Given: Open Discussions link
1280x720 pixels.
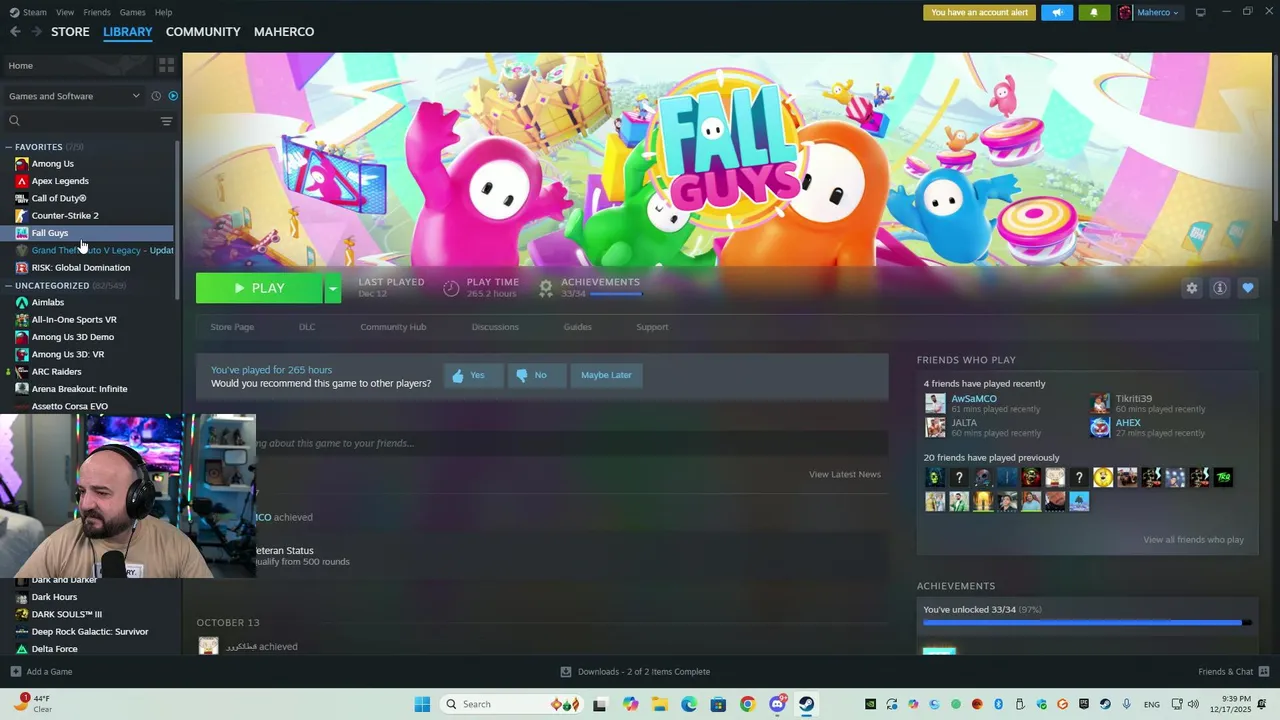Looking at the screenshot, I should pos(495,327).
